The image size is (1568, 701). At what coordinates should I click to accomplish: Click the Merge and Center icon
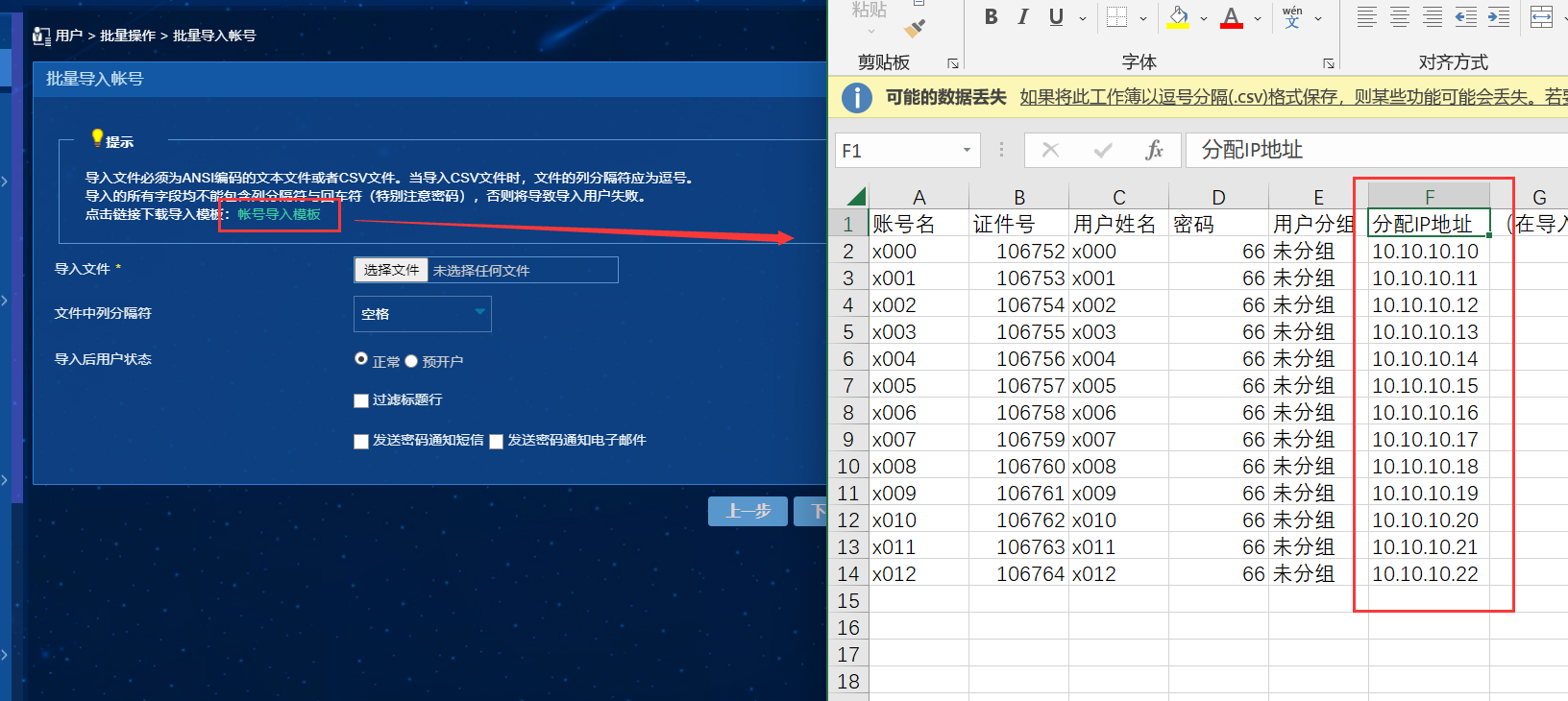[x=1542, y=16]
